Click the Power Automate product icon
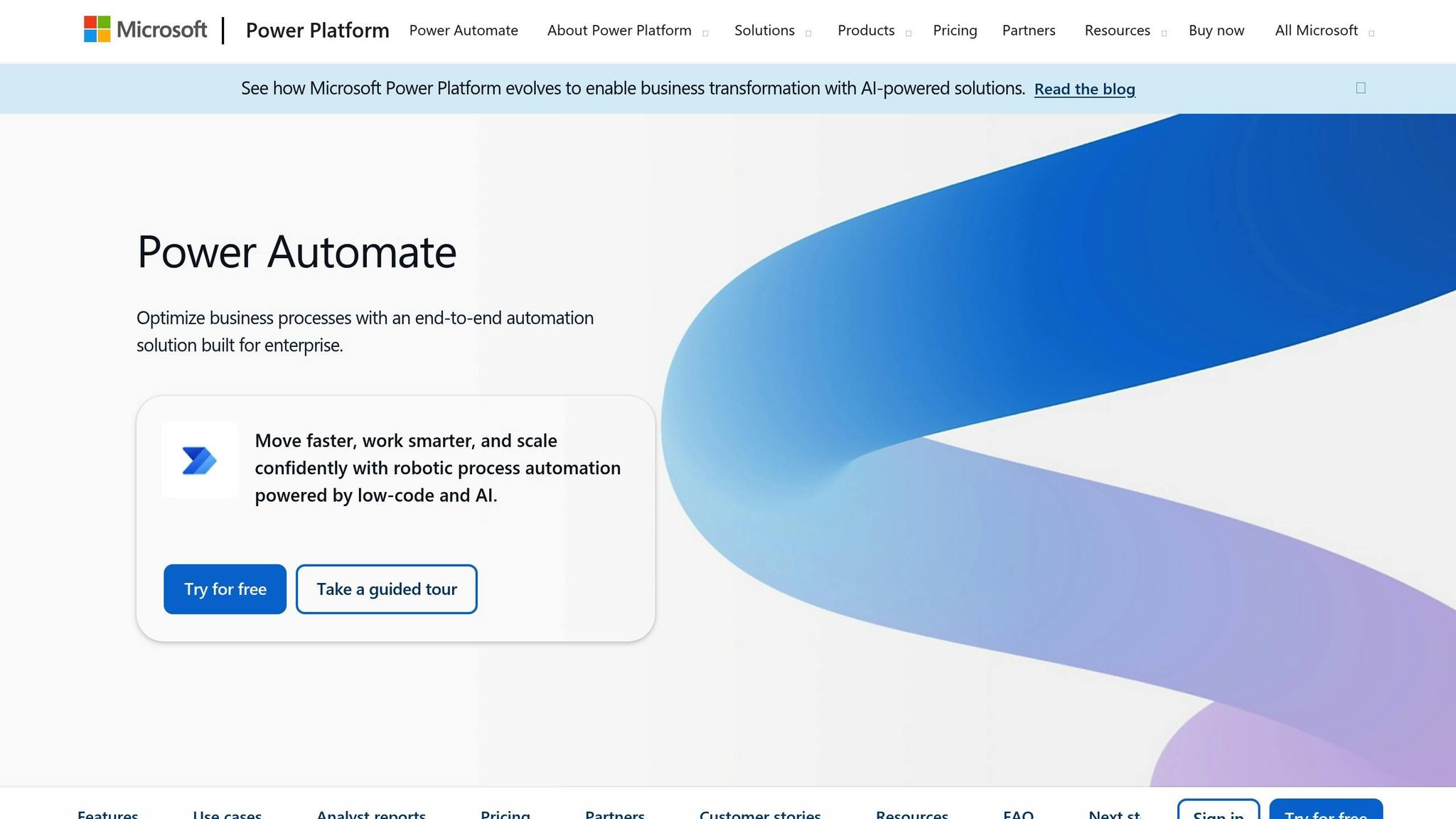 tap(200, 461)
